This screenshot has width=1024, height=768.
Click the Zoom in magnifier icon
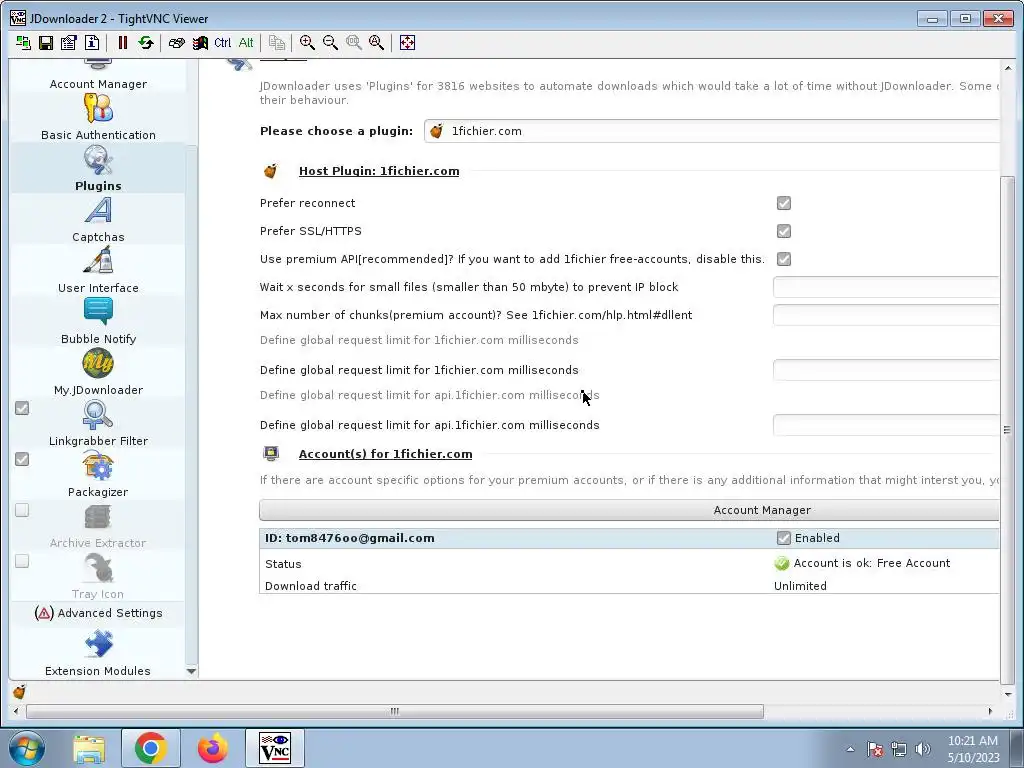point(307,43)
